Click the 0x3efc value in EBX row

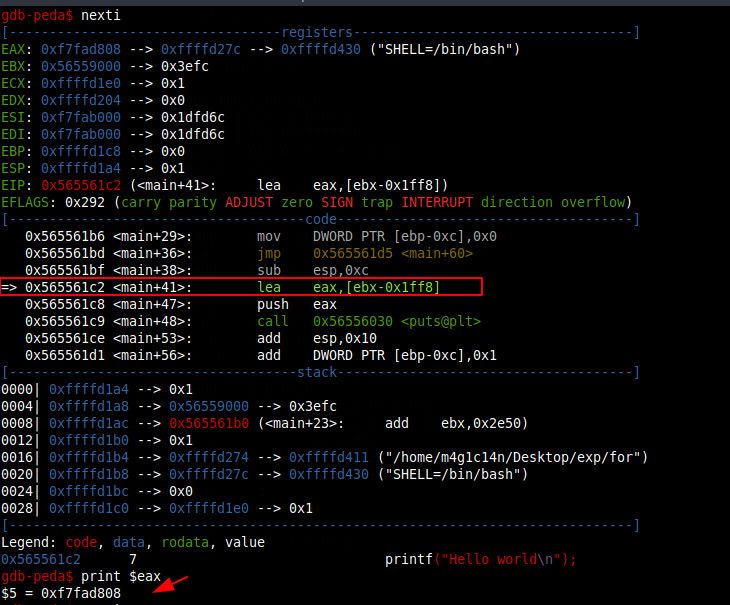[184, 67]
